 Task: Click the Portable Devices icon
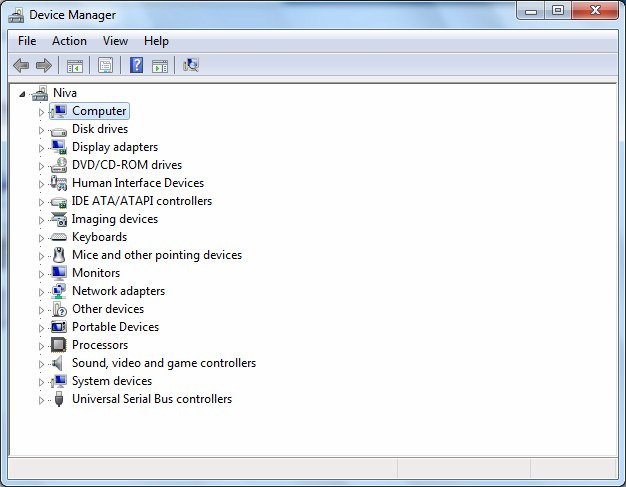pos(59,327)
